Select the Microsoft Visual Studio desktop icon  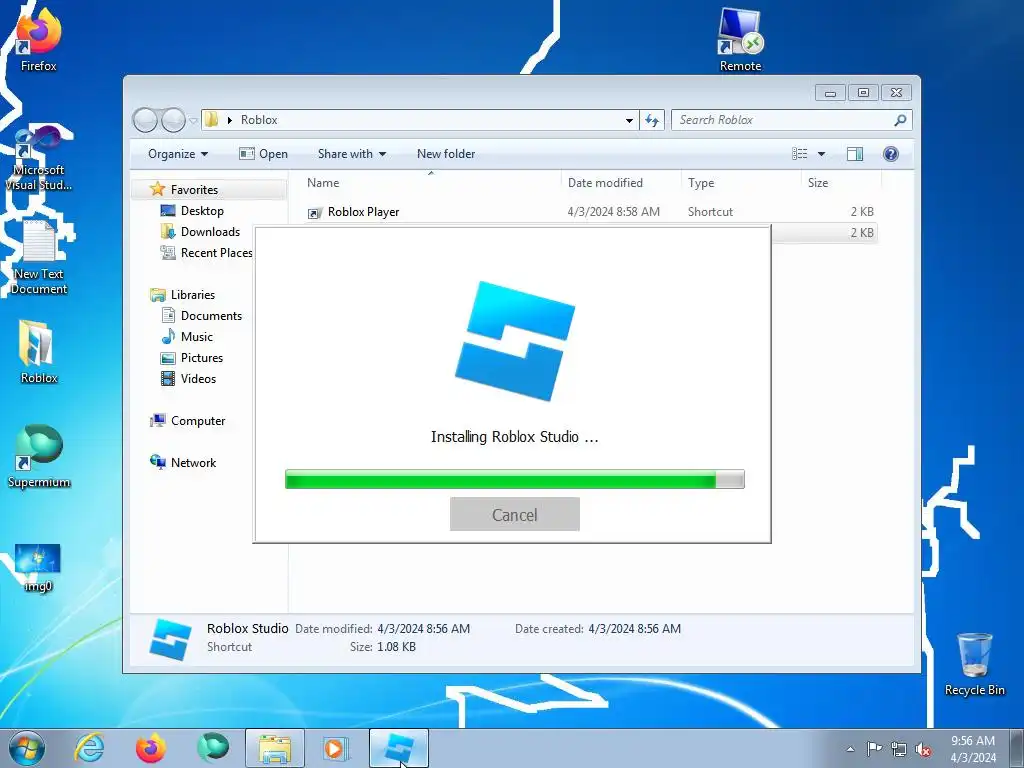38,157
